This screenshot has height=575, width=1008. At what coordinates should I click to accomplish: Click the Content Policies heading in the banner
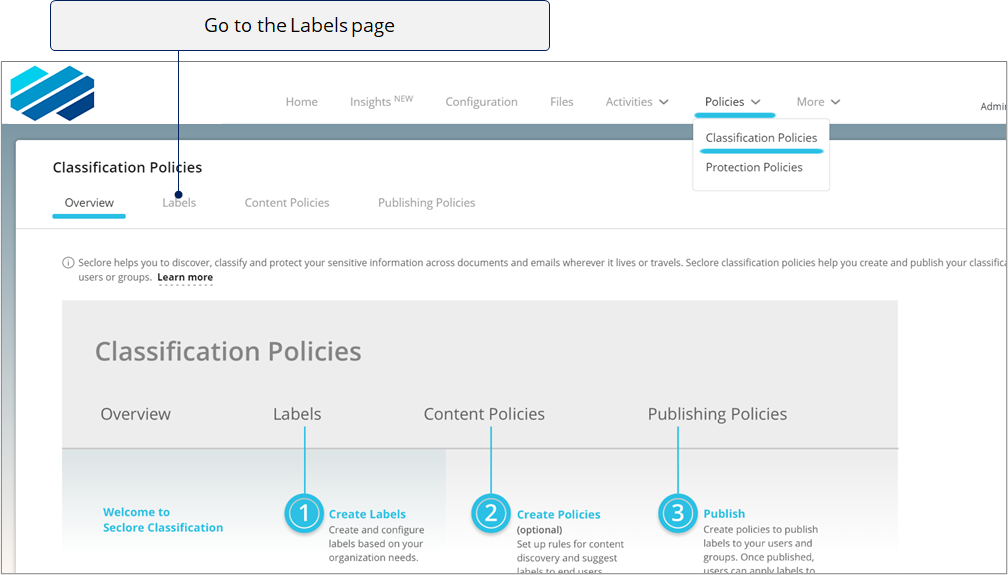[x=484, y=414]
